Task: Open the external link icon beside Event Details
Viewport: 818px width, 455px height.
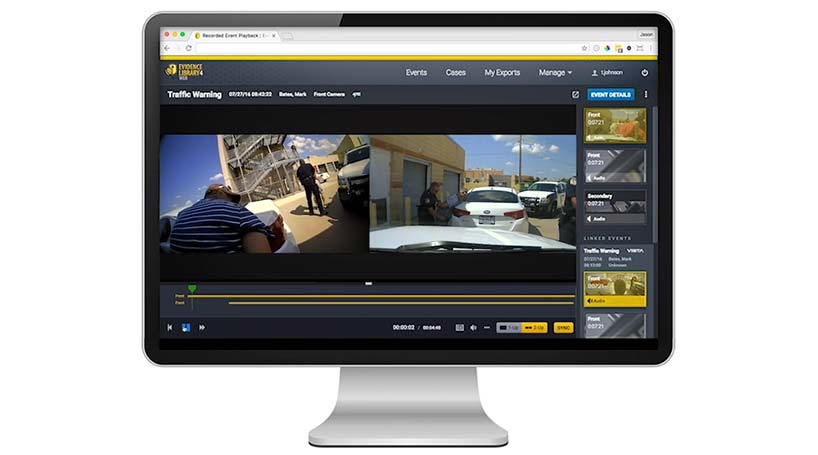Action: 575,94
